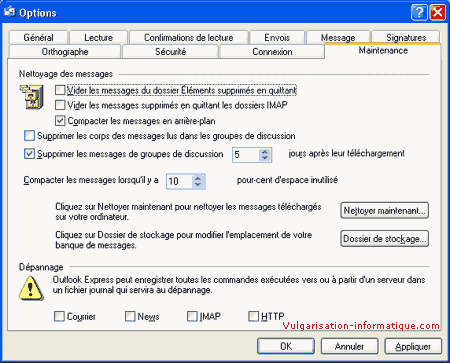
Task: Open the Signatures tab
Action: (x=406, y=37)
